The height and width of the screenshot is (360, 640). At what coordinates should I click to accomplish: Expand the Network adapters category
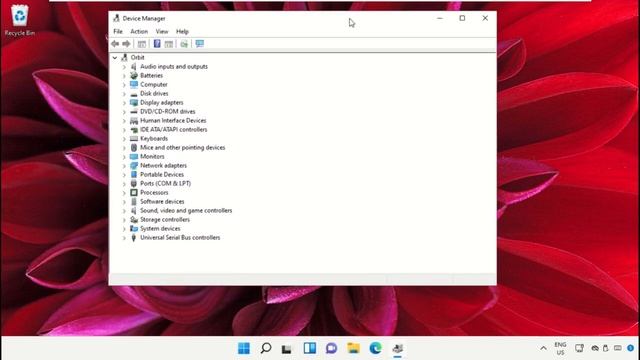pos(124,165)
